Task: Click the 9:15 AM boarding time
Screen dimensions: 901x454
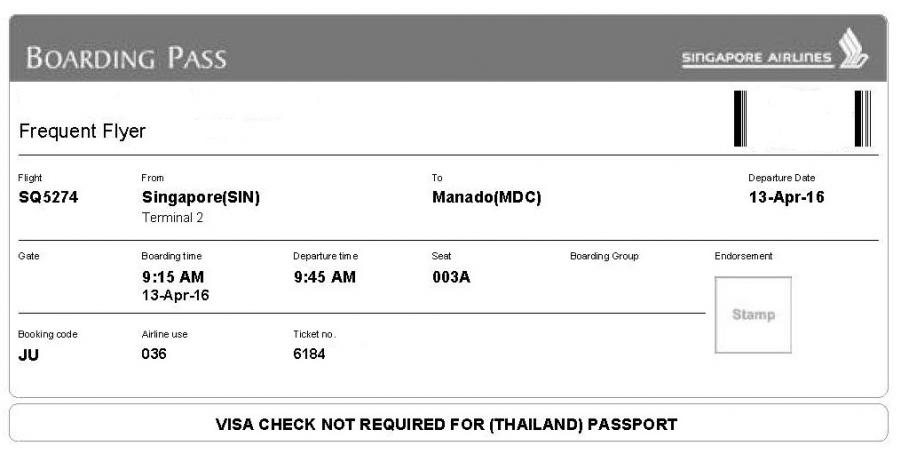Action: click(174, 277)
